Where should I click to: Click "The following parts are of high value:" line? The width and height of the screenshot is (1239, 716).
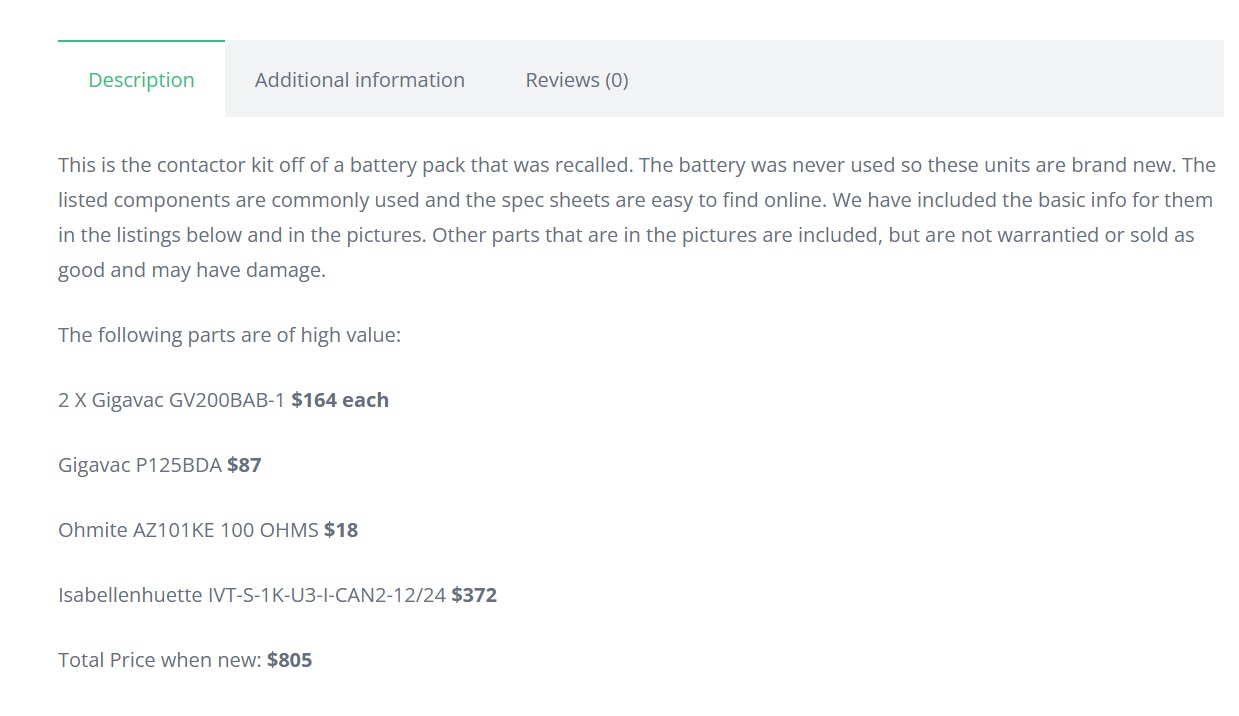click(x=229, y=335)
